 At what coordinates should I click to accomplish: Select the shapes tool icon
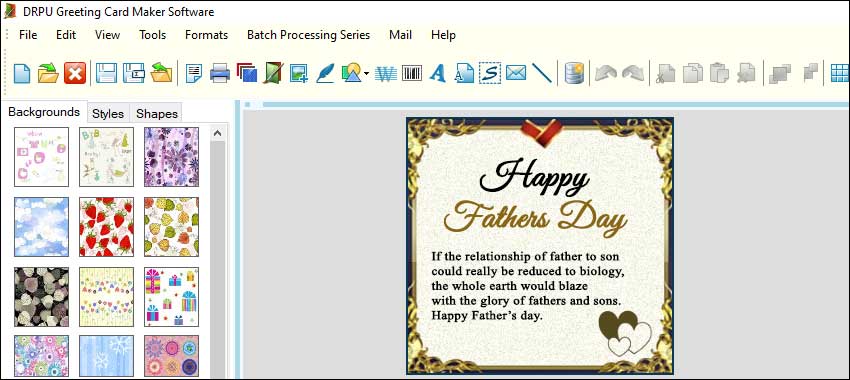click(351, 73)
